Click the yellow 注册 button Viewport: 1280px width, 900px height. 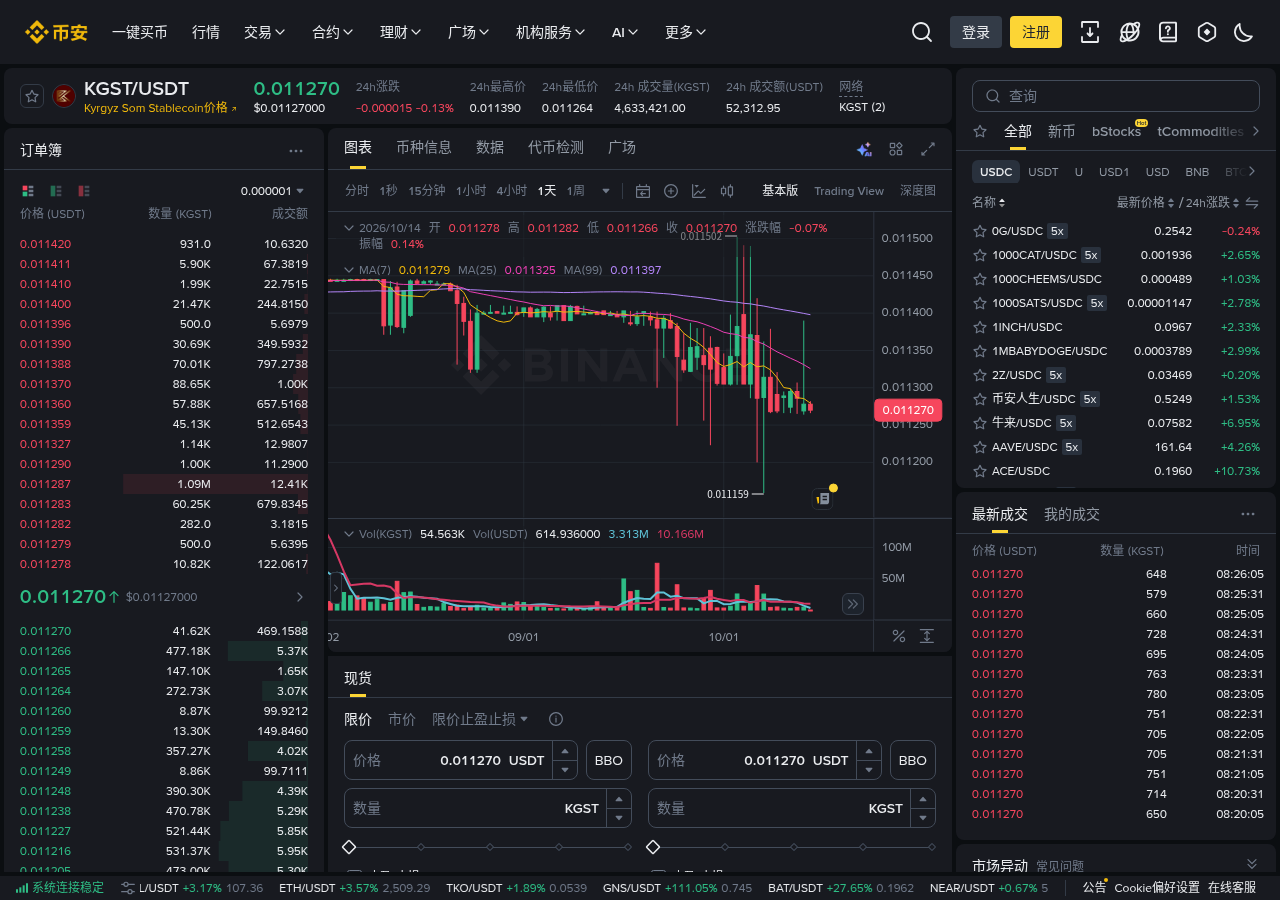tap(1036, 32)
